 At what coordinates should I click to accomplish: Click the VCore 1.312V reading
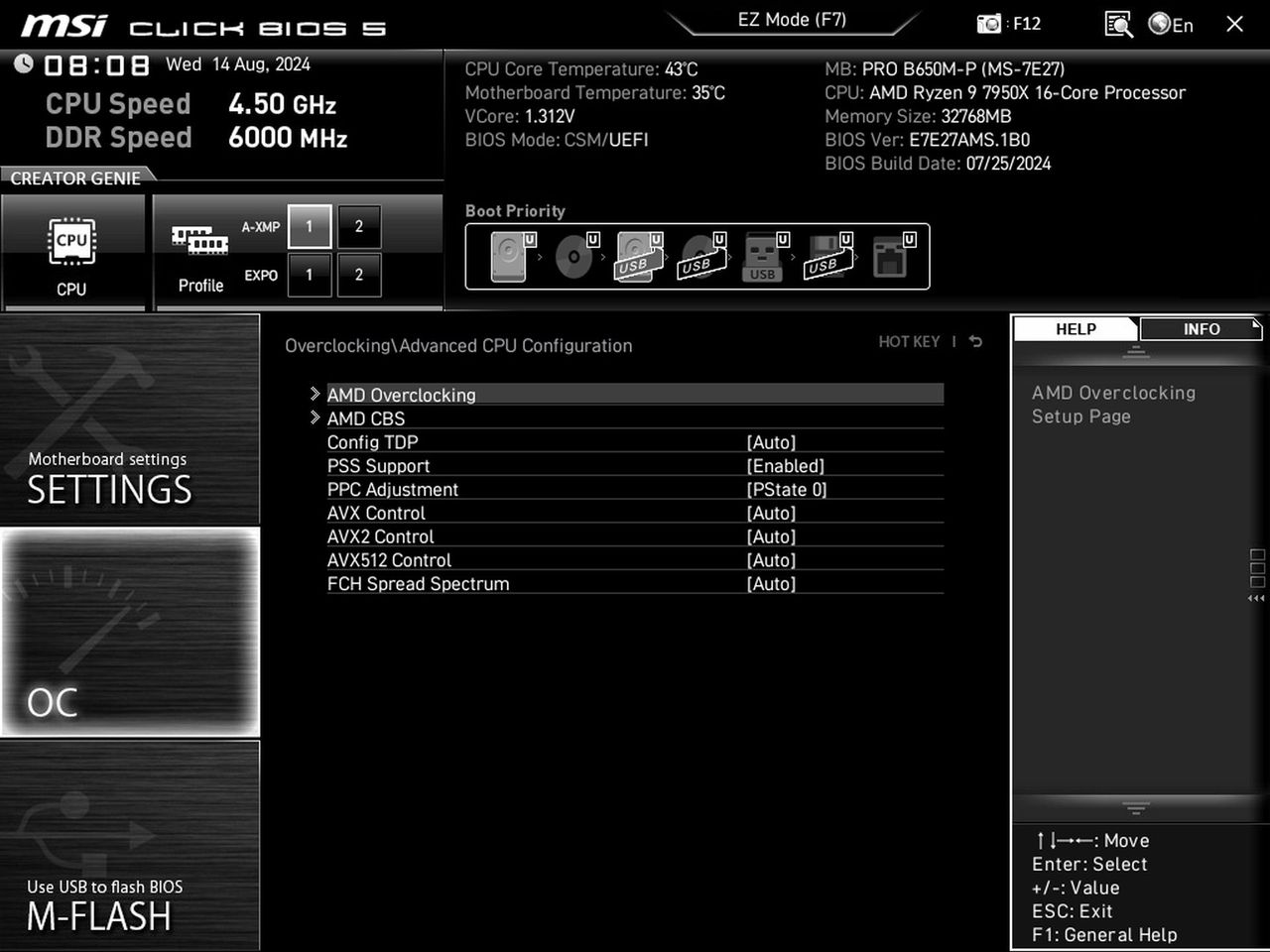520,116
